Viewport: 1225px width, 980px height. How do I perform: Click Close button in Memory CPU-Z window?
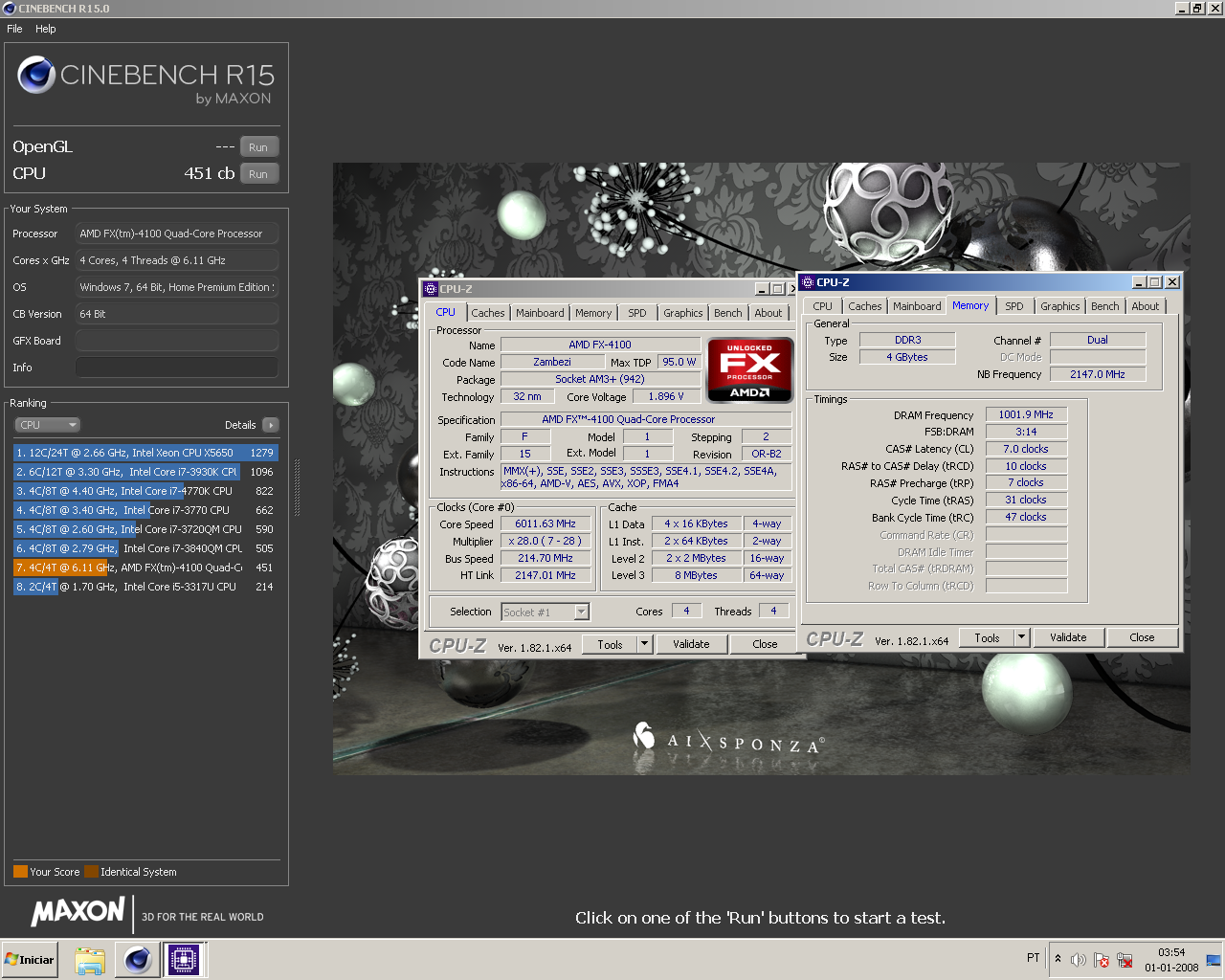pos(1142,637)
